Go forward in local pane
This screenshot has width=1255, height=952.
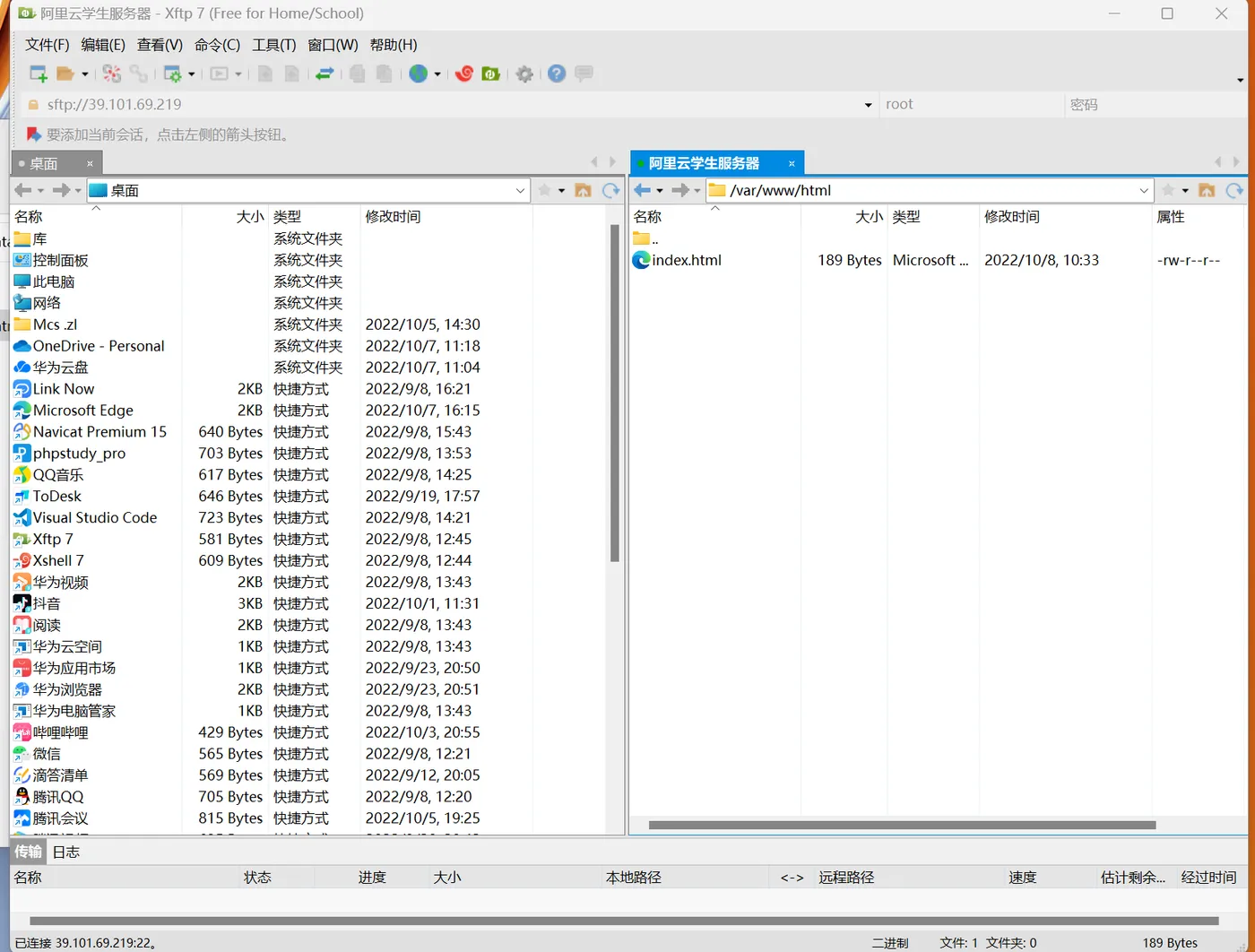tap(61, 190)
